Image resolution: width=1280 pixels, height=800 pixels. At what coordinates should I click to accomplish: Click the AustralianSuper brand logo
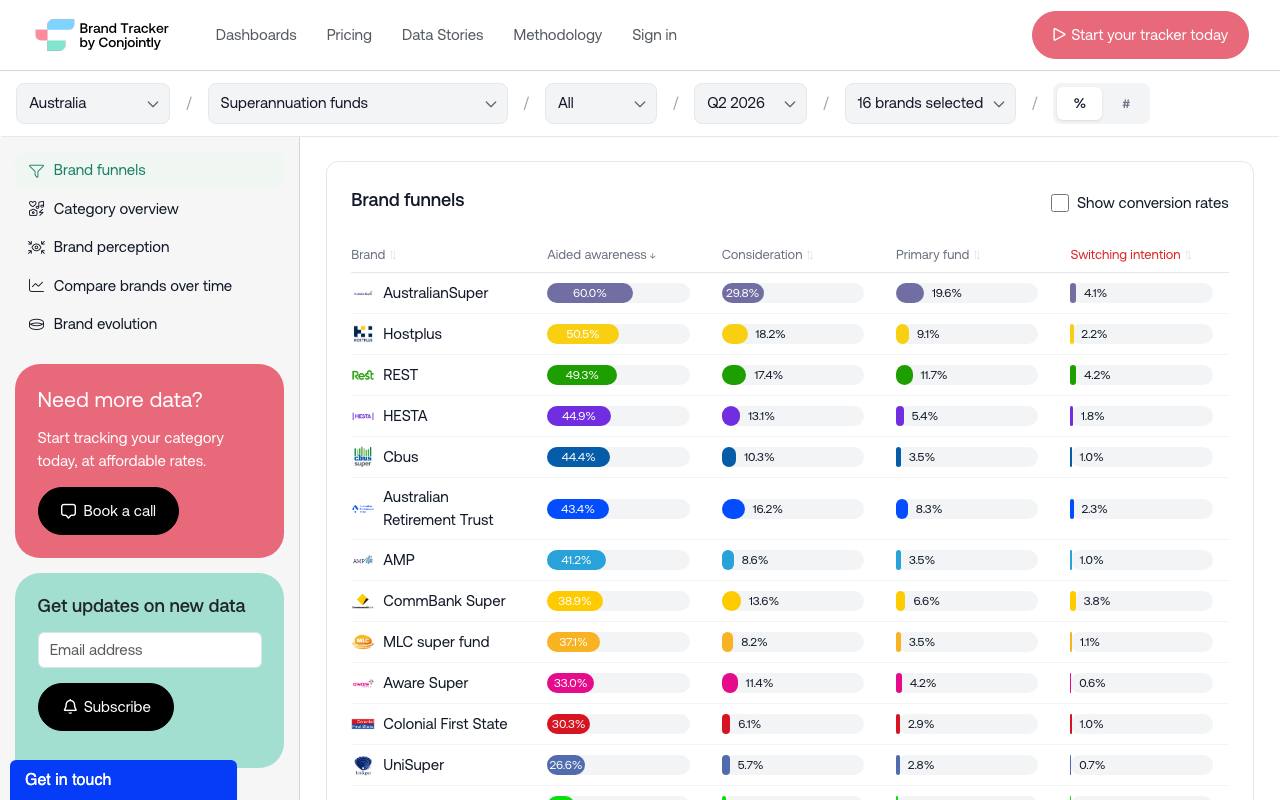pyautogui.click(x=363, y=293)
